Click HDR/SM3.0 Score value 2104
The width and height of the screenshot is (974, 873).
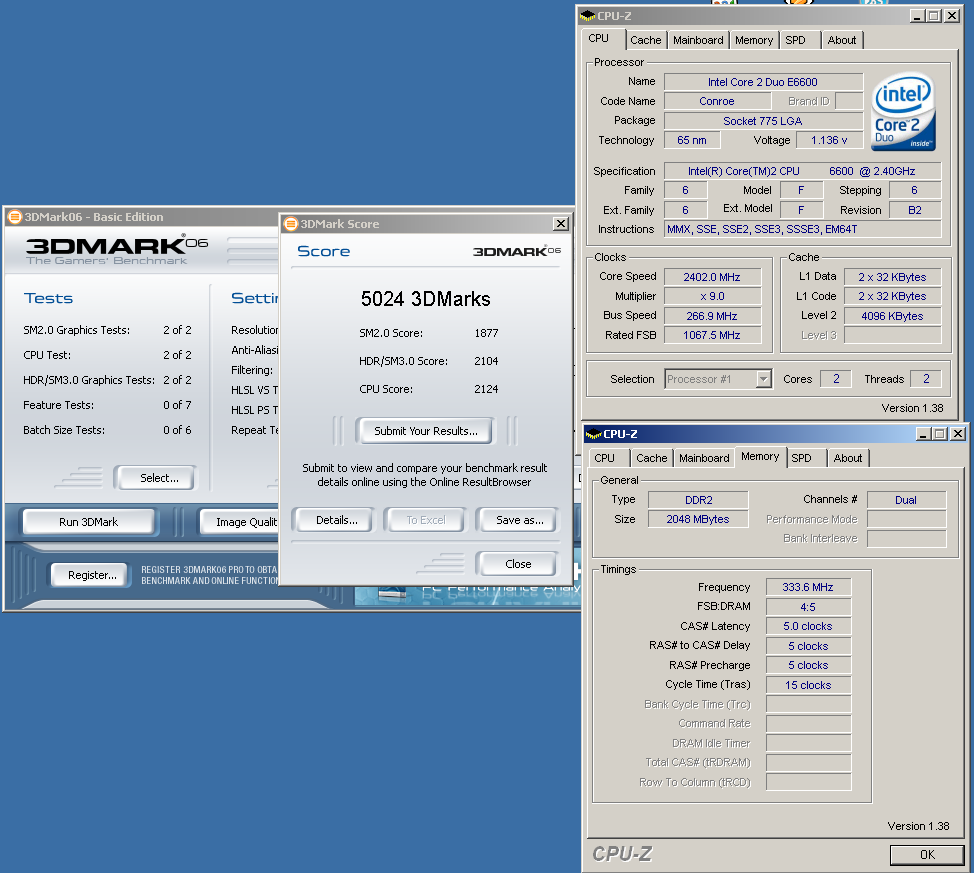[x=486, y=361]
